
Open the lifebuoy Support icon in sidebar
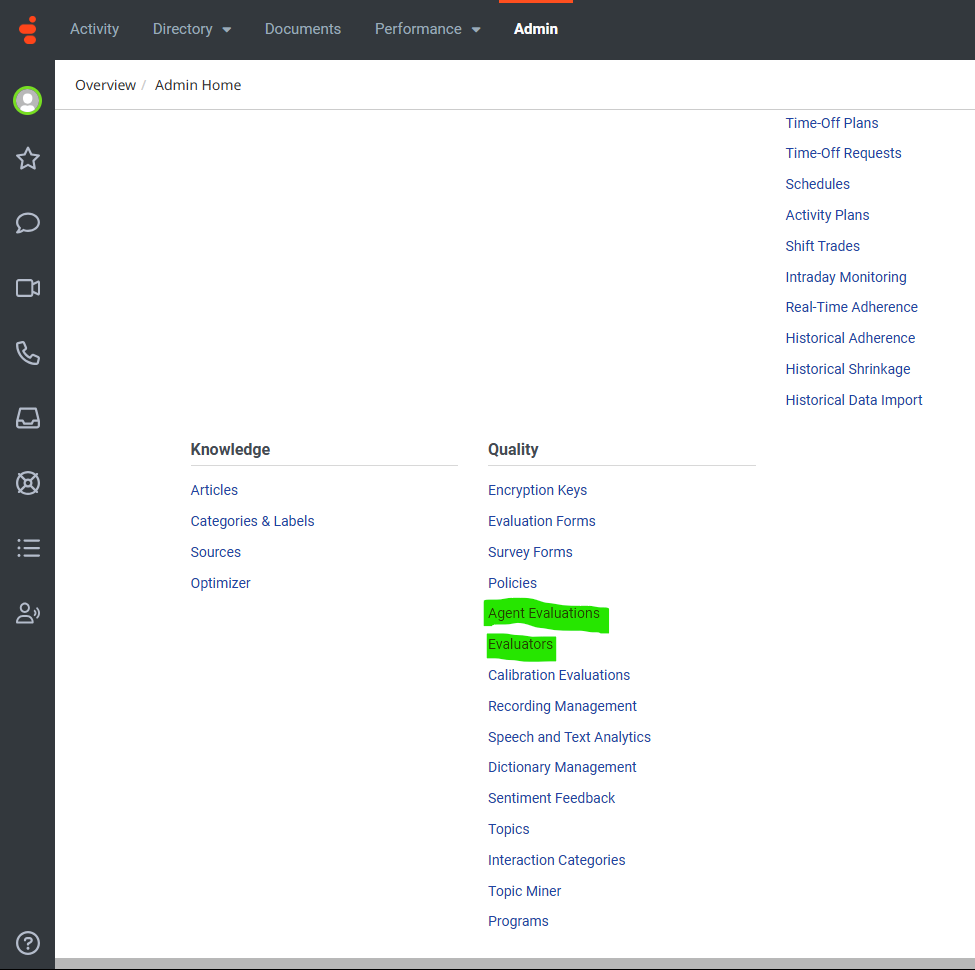pos(28,483)
